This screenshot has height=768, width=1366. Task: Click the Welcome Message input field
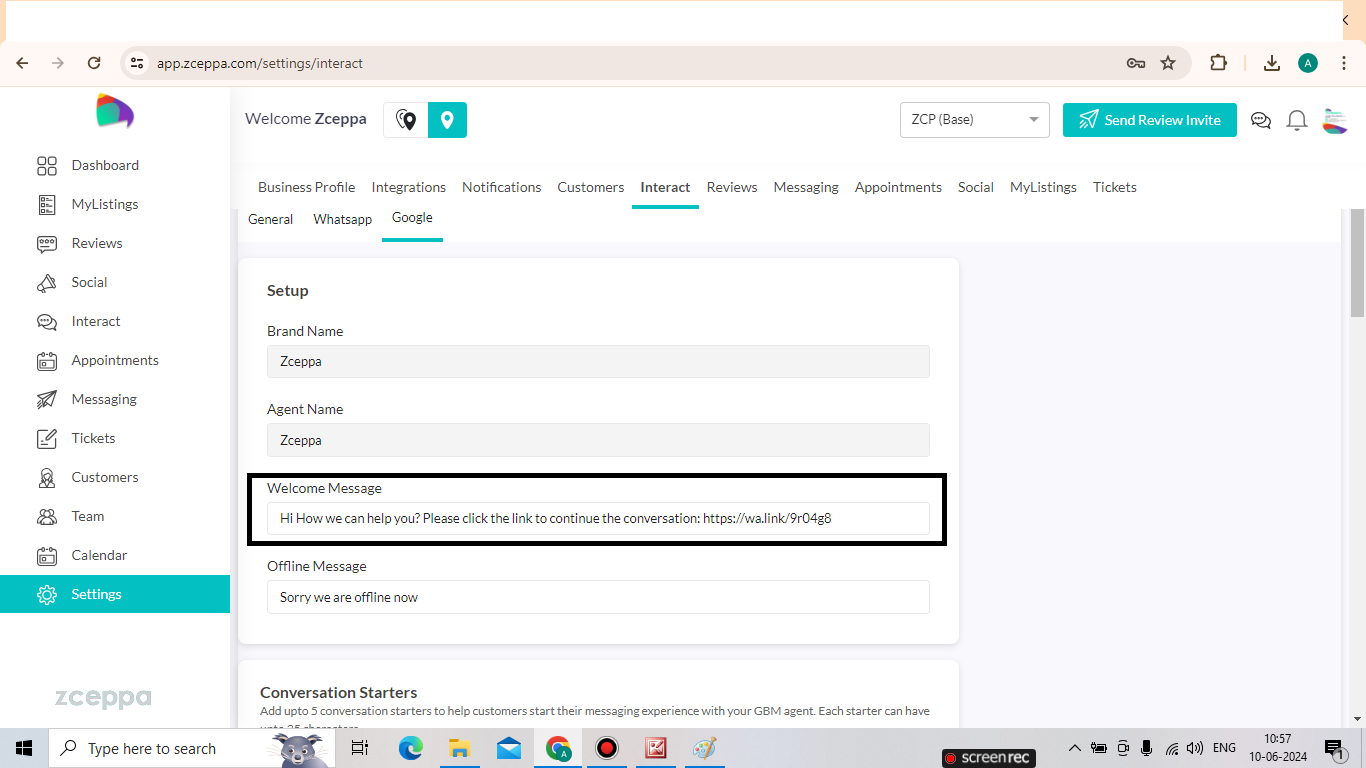[598, 518]
